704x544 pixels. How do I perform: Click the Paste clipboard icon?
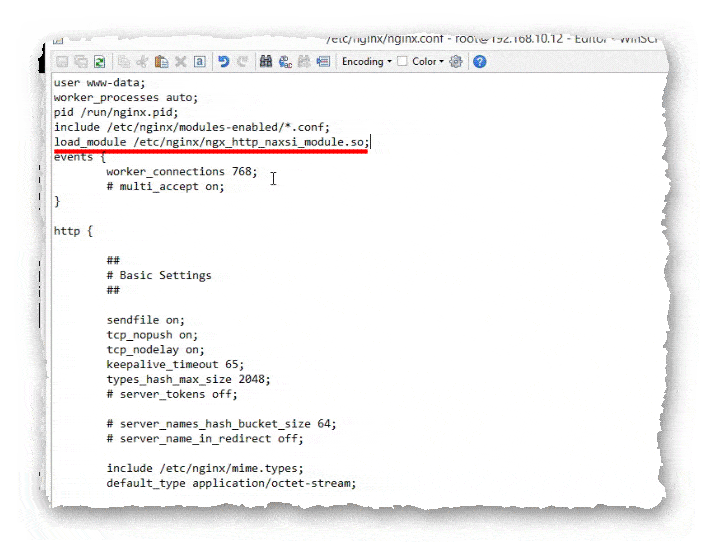pos(161,61)
